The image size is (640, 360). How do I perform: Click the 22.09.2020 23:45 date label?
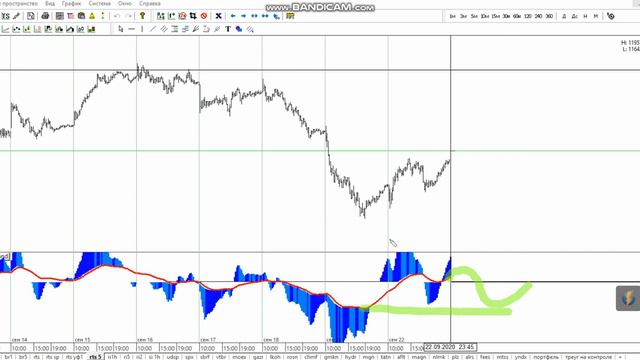(x=450, y=347)
